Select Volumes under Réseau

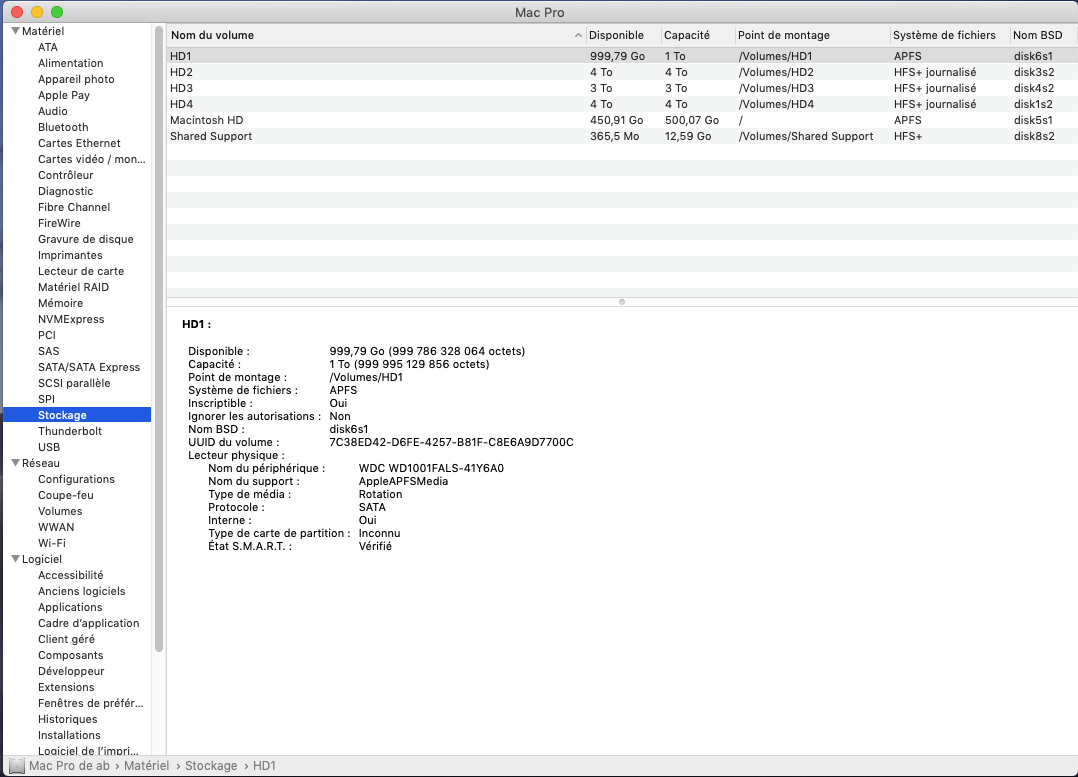coord(60,511)
